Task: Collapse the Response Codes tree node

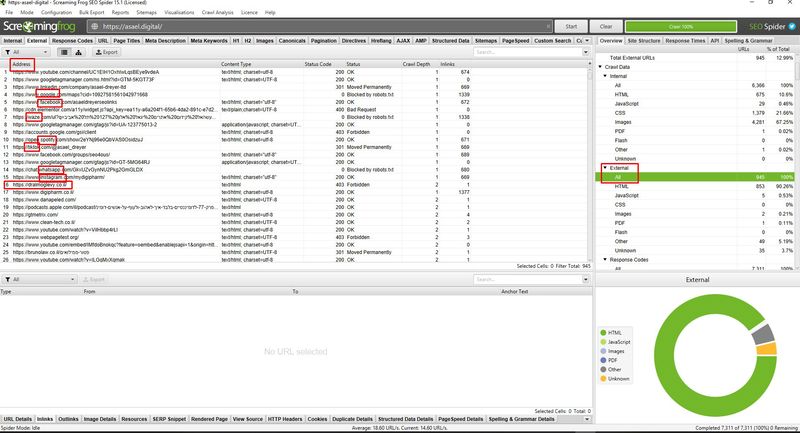Action: [605, 260]
